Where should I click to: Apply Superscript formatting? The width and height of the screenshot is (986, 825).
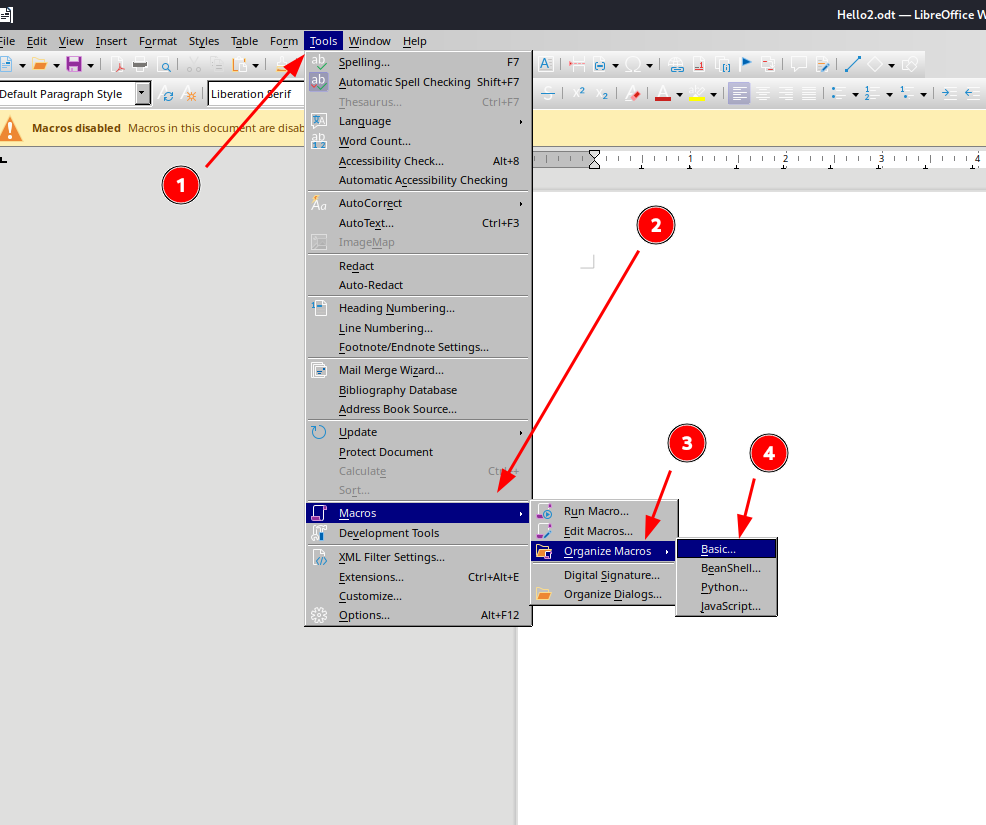click(x=579, y=93)
